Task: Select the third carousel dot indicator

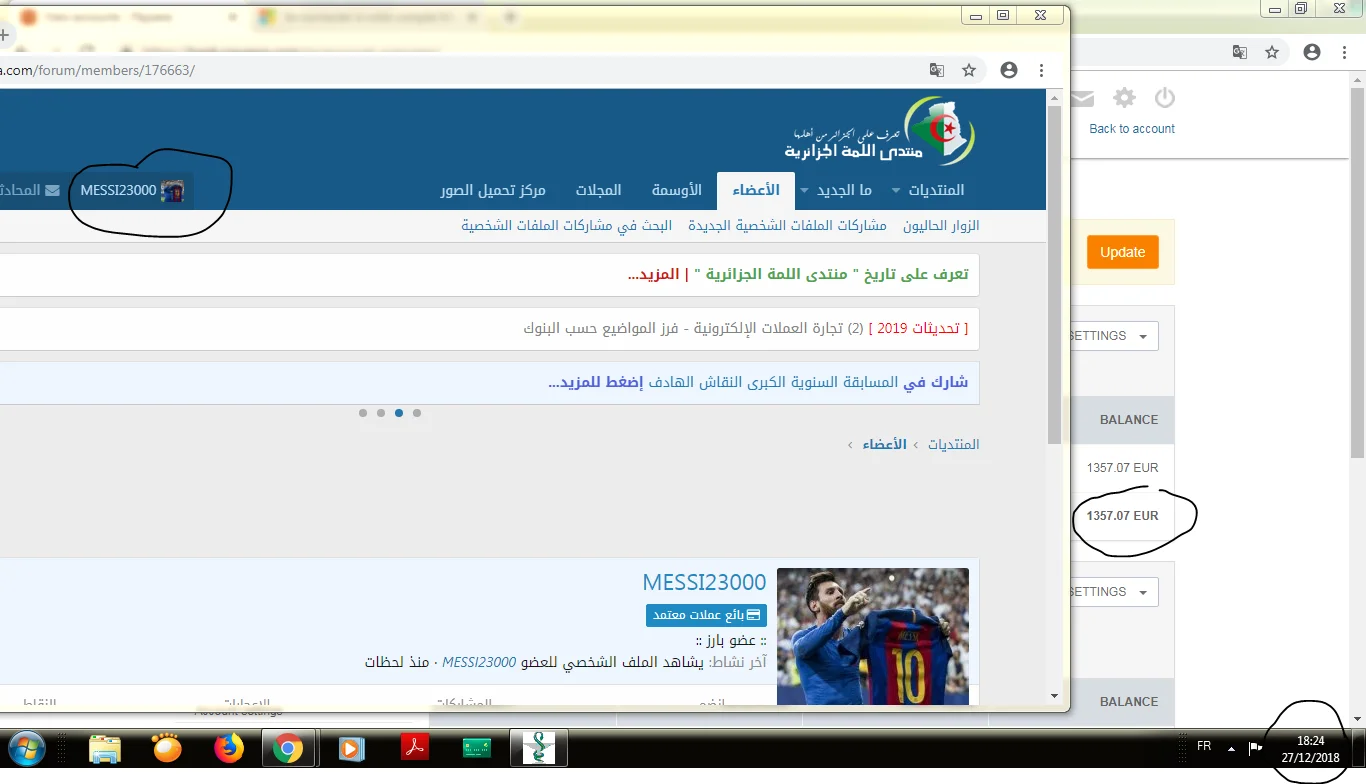Action: [399, 413]
